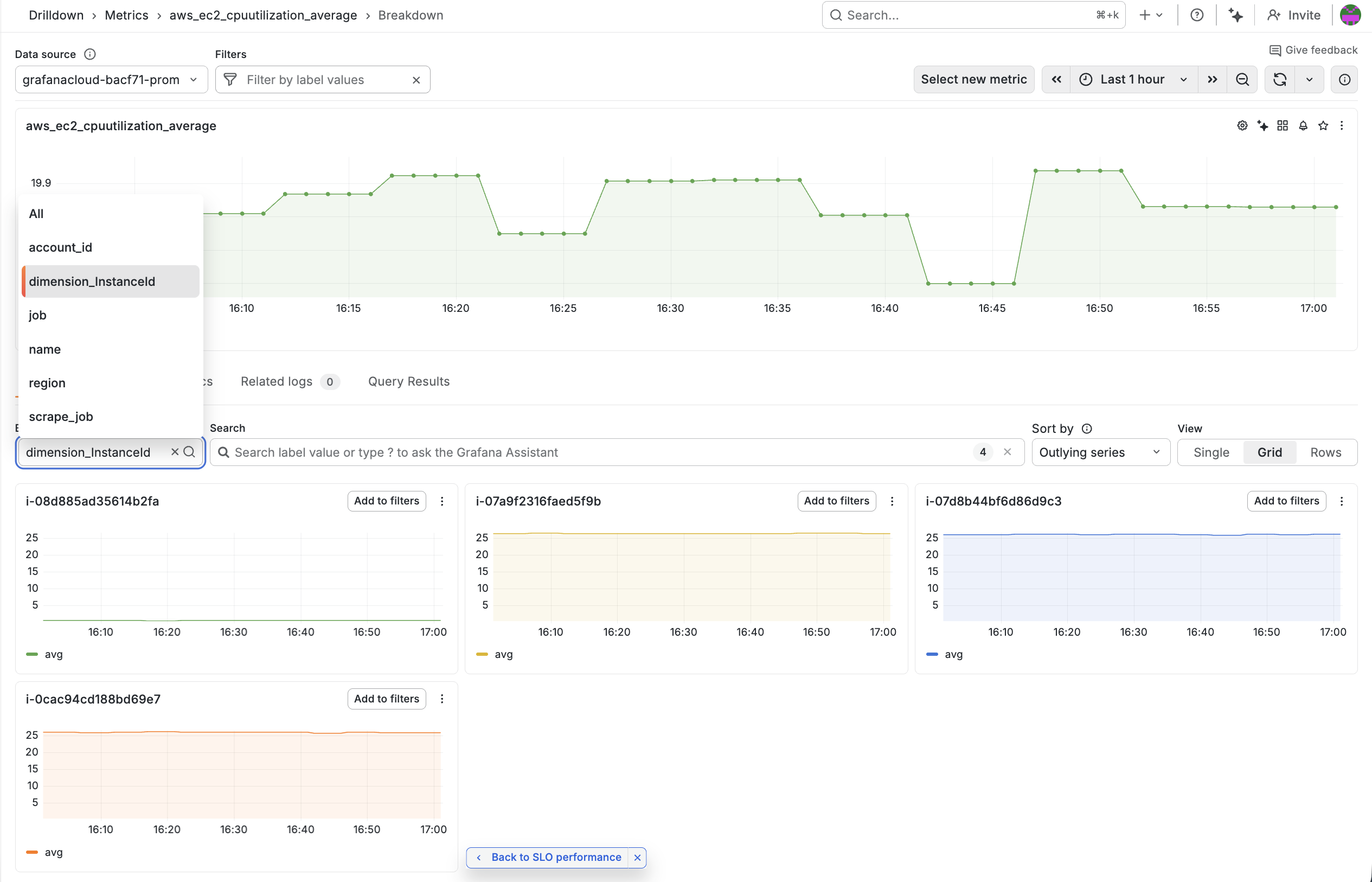Open the Give feedback link
The image size is (1372, 882).
(x=1313, y=50)
